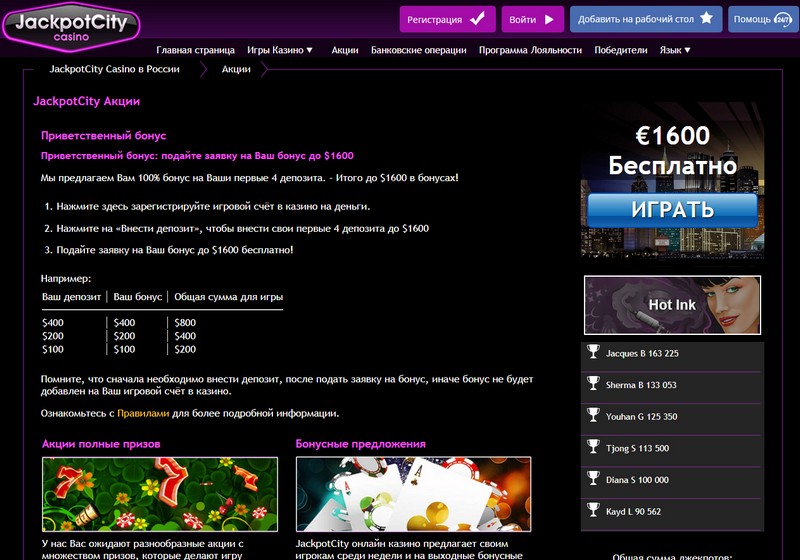Expand the Язык language dropdown
The width and height of the screenshot is (800, 560).
tap(674, 50)
